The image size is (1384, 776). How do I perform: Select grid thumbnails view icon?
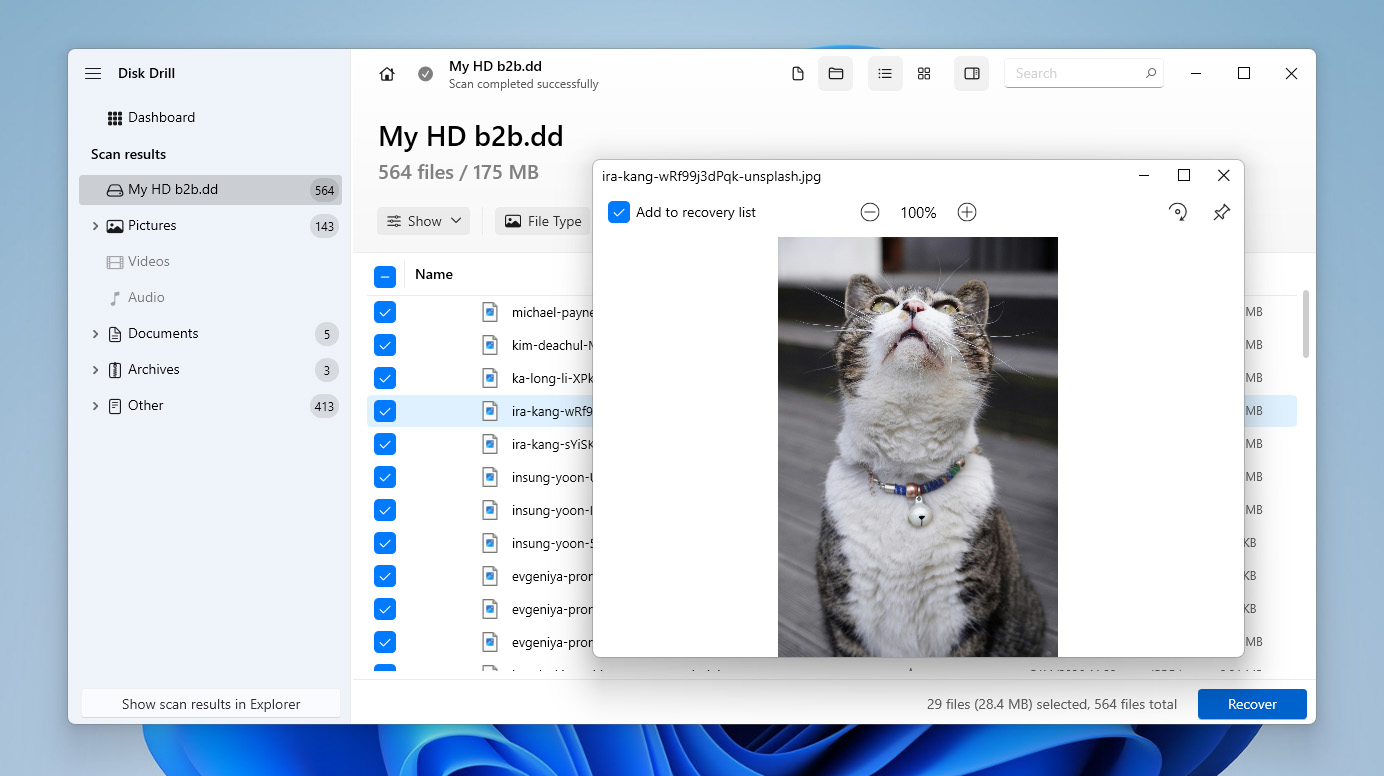924,74
